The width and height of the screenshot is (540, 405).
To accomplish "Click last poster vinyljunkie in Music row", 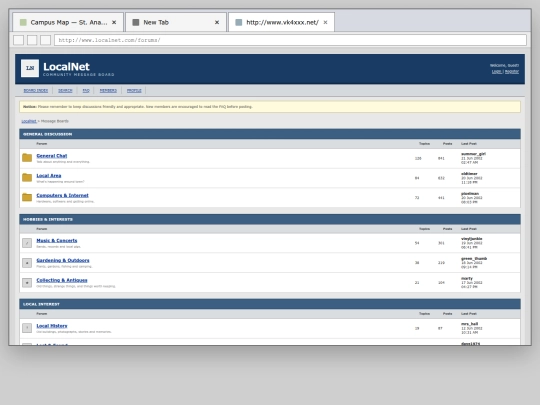I will [471, 239].
